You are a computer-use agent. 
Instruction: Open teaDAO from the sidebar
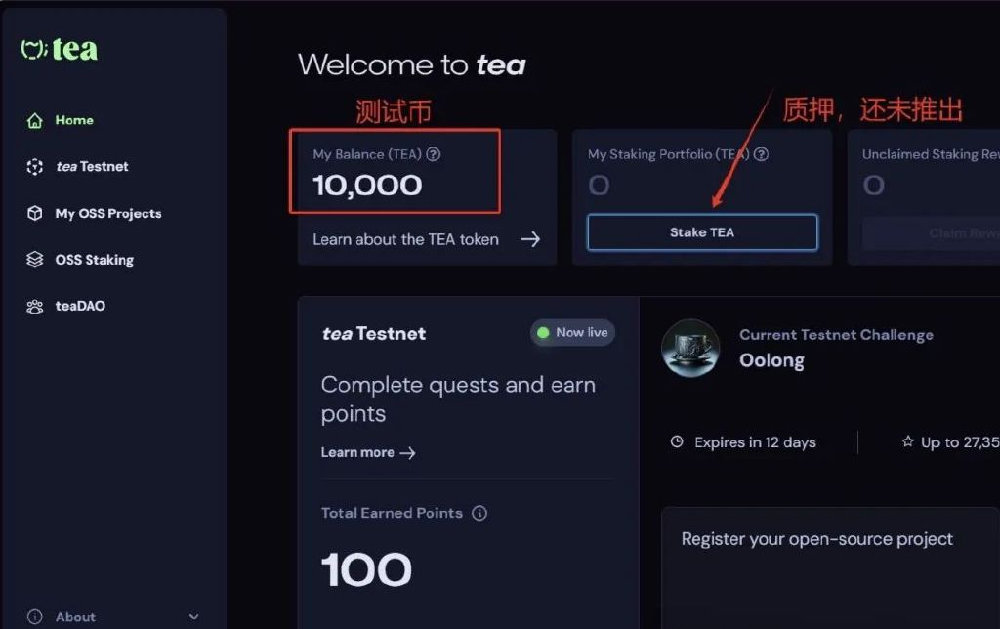pos(80,306)
